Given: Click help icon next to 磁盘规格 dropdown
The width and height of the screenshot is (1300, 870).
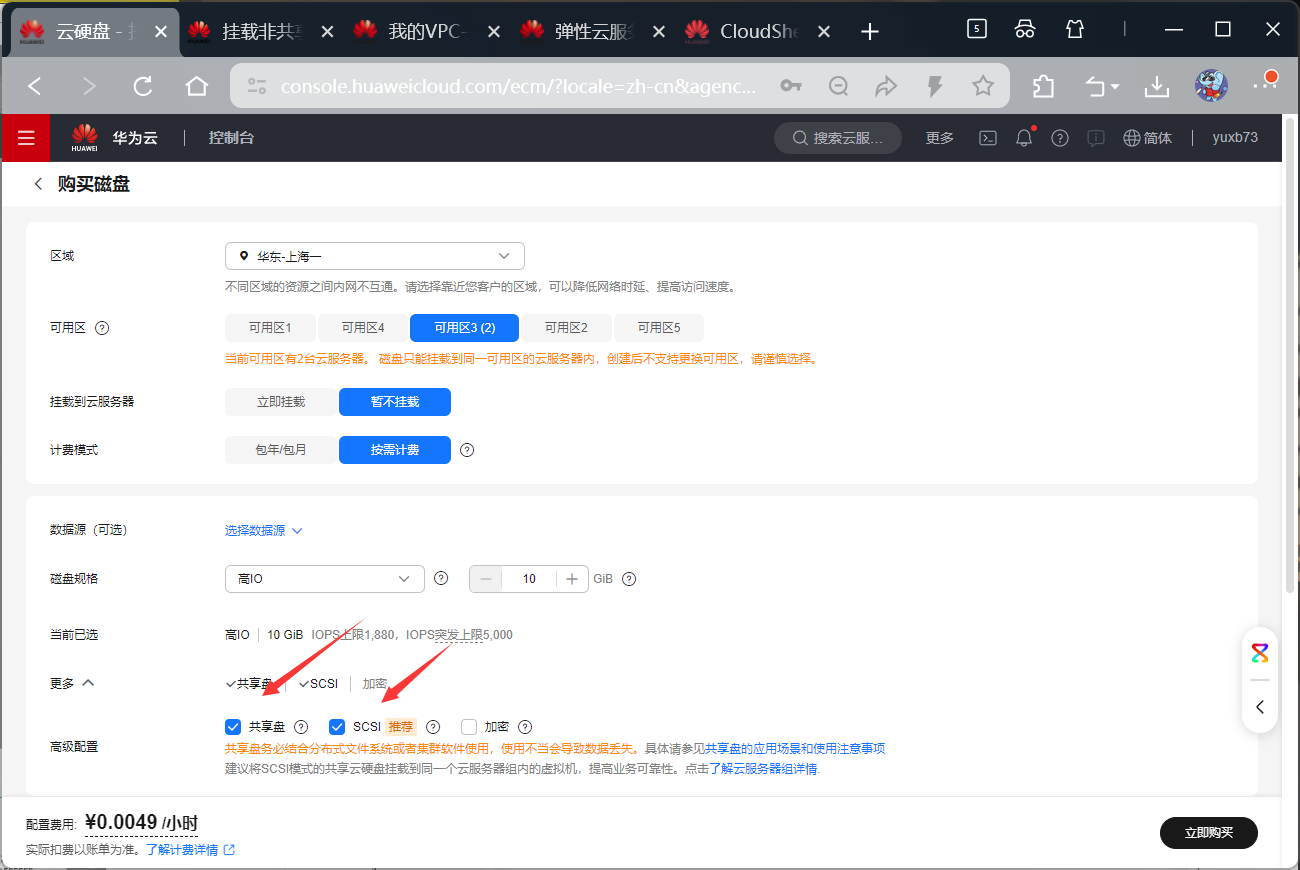Looking at the screenshot, I should 442,578.
